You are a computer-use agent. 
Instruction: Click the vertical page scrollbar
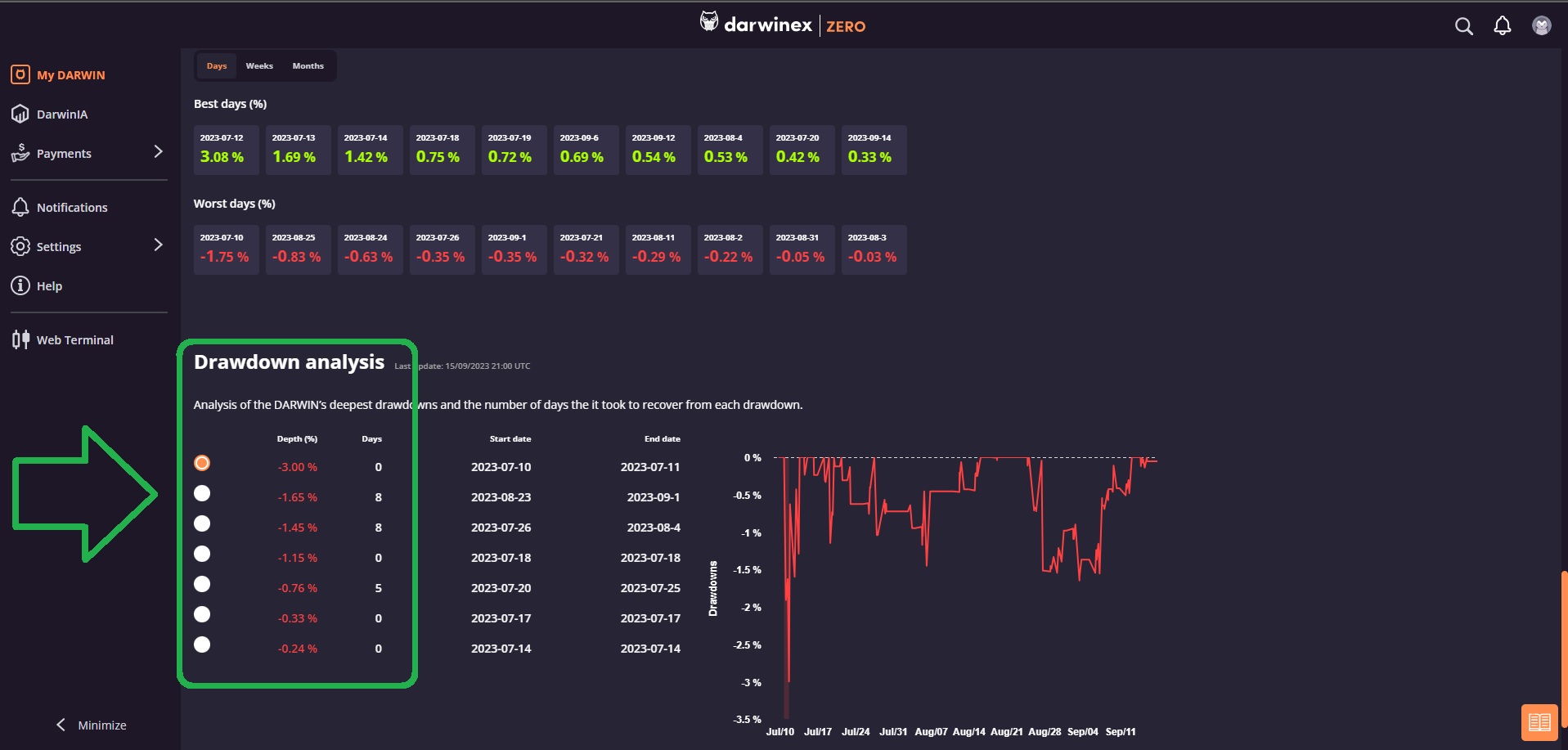1564,646
